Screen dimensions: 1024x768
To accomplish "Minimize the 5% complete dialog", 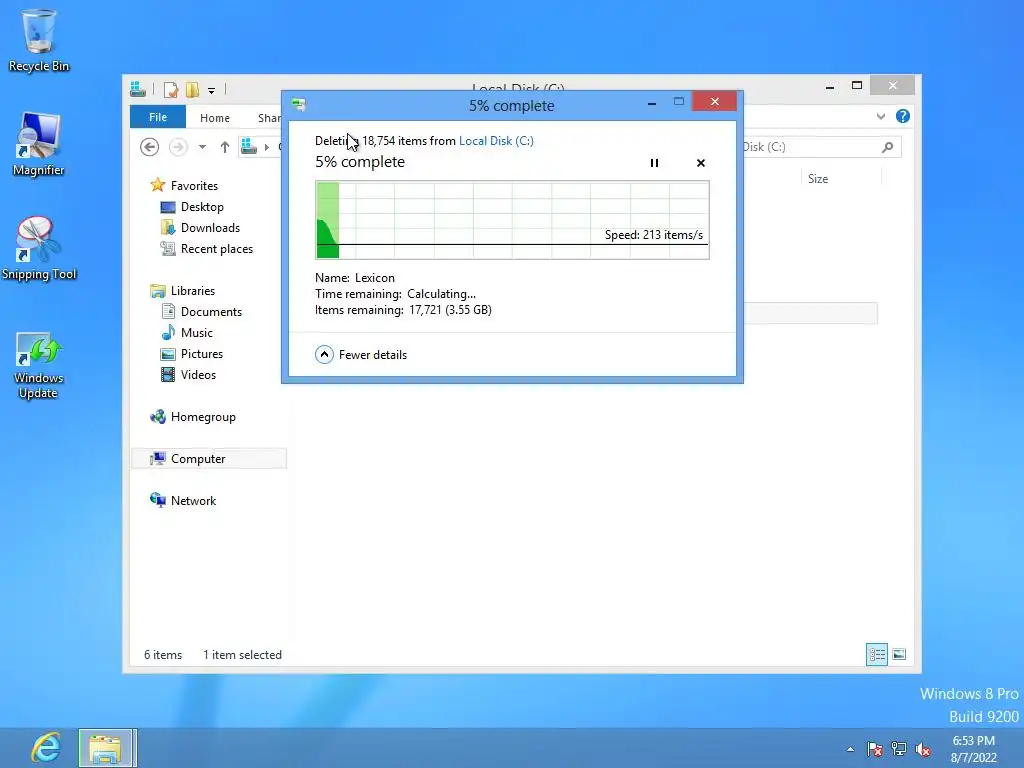I will pos(652,103).
